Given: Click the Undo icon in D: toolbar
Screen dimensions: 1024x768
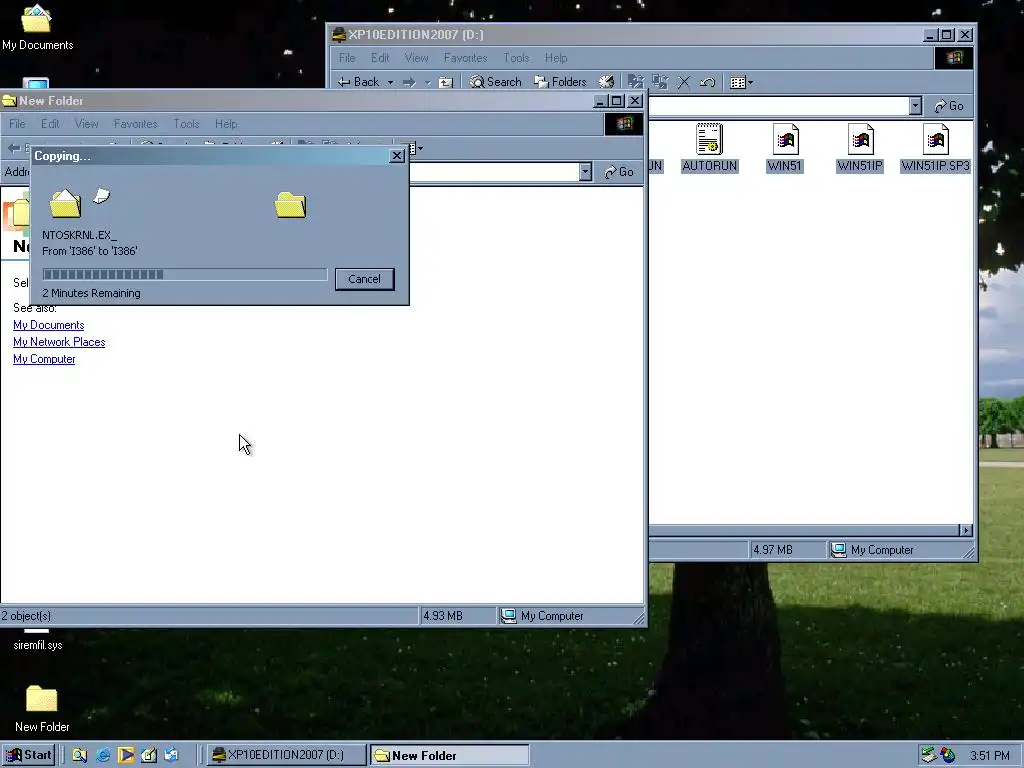Looking at the screenshot, I should [x=707, y=82].
